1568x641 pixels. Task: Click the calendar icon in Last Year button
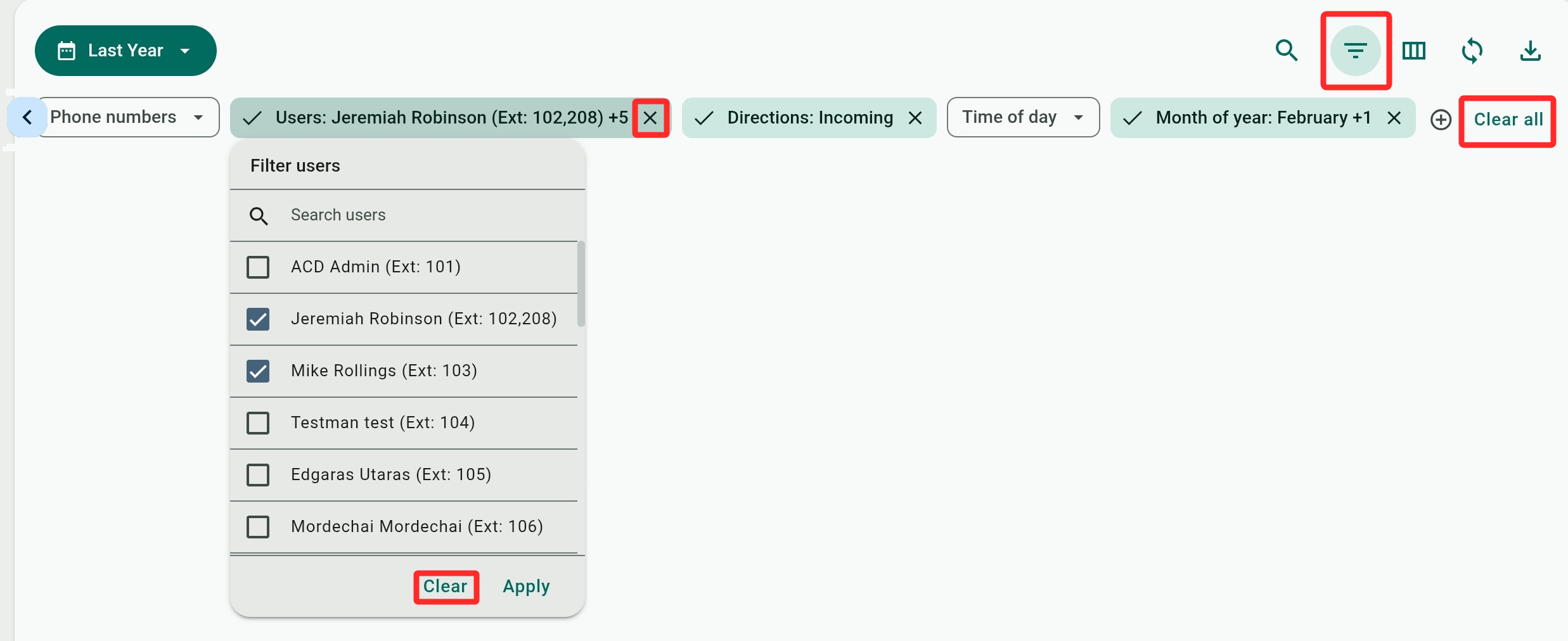[67, 51]
